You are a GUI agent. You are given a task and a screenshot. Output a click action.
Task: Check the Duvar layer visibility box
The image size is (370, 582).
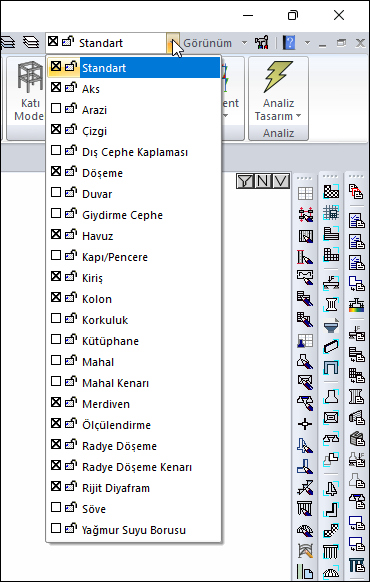tap(56, 193)
